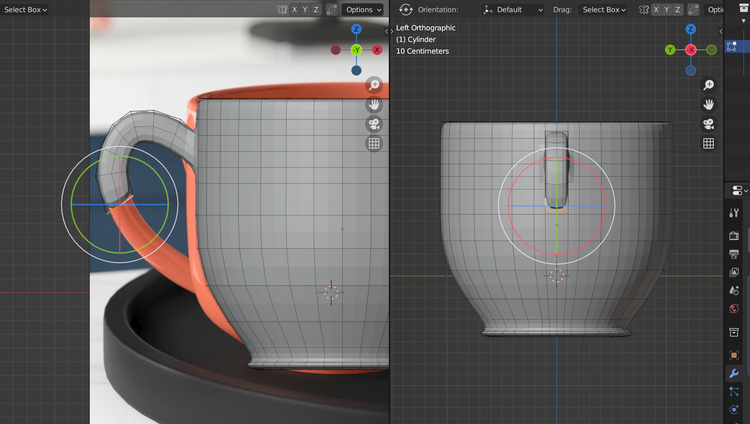Image resolution: width=750 pixels, height=424 pixels.
Task: Open the Options dropdown in left viewport
Action: (x=362, y=9)
